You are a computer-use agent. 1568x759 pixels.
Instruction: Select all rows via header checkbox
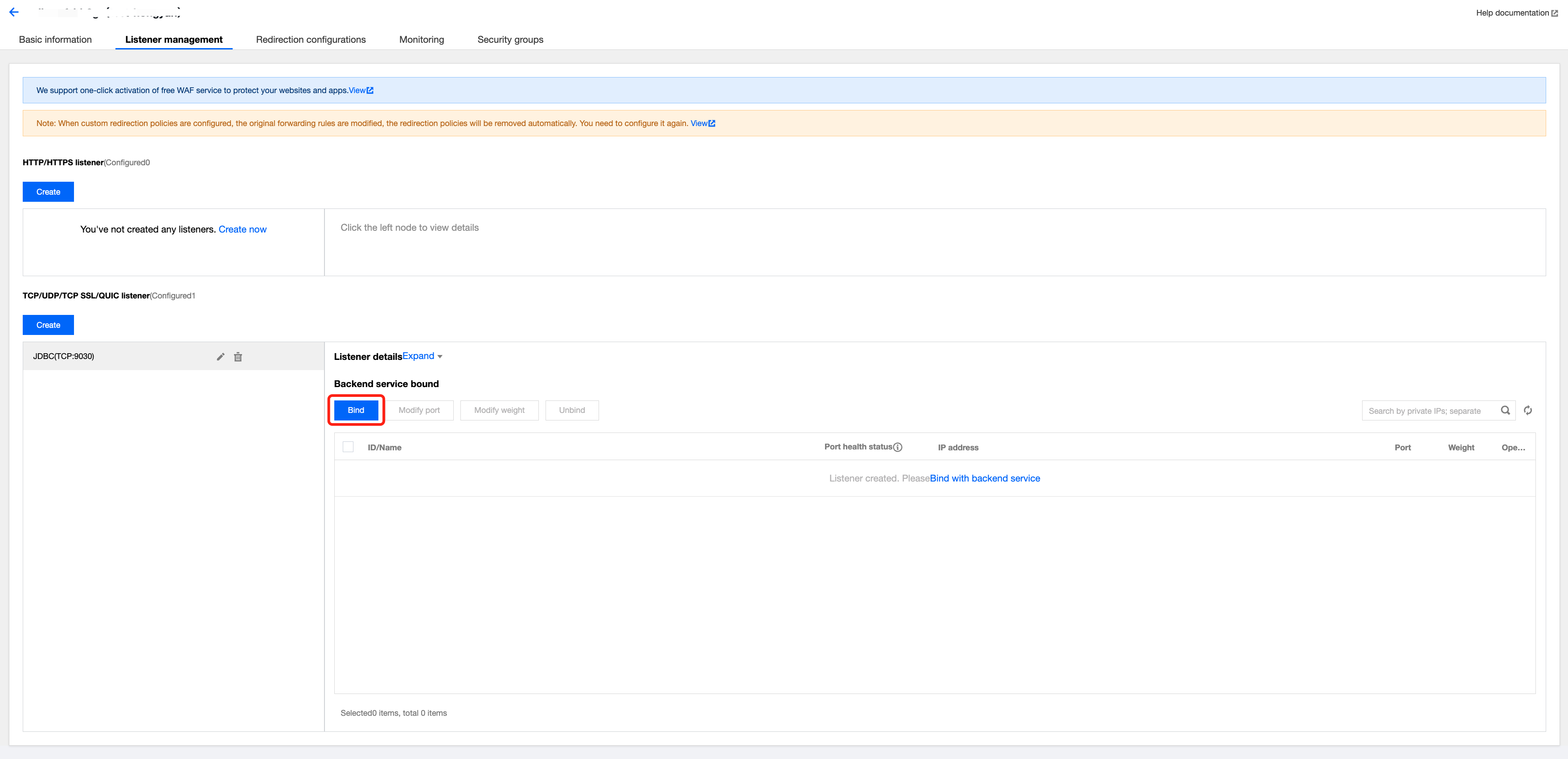348,447
